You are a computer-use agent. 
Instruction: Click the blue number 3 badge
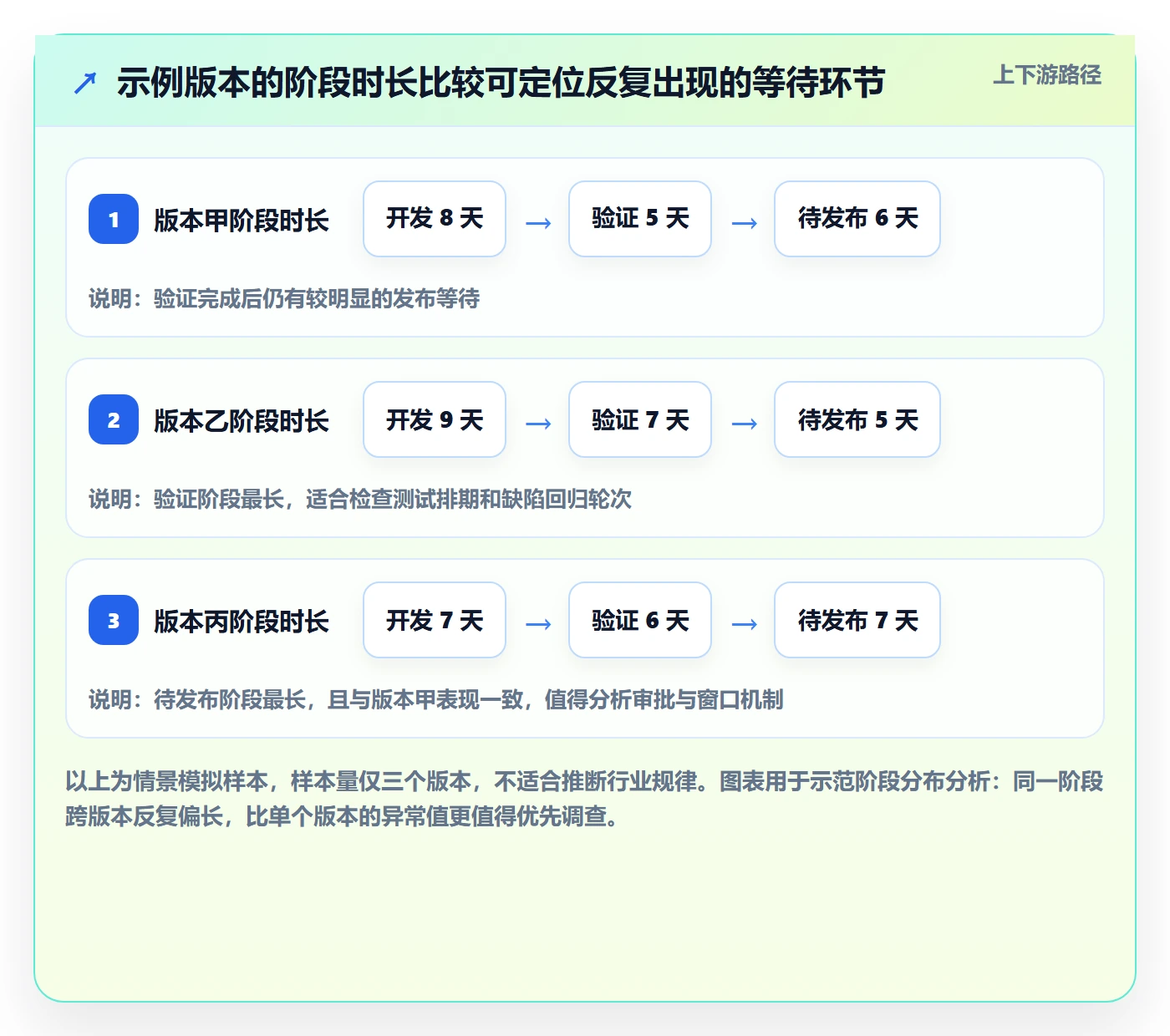pos(114,620)
